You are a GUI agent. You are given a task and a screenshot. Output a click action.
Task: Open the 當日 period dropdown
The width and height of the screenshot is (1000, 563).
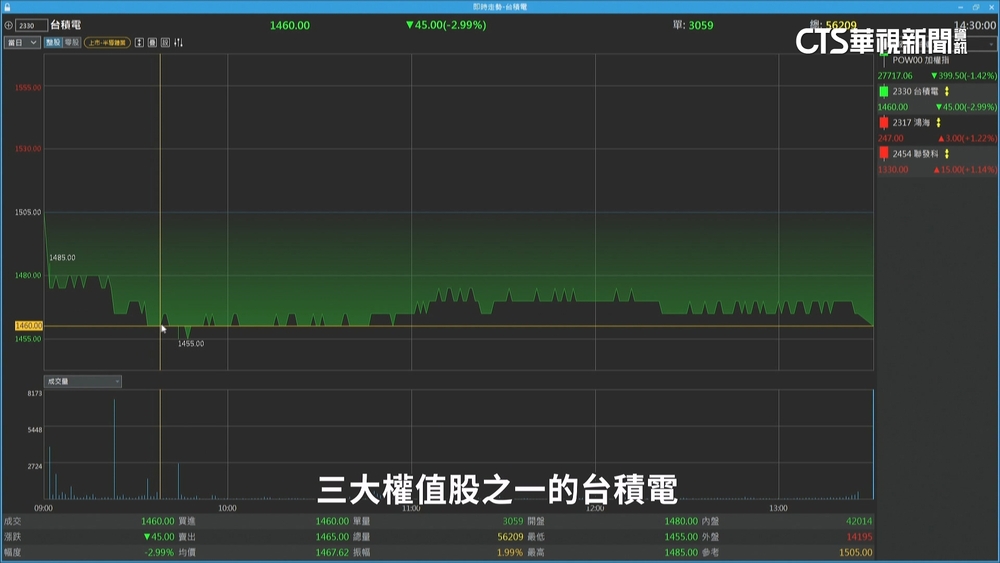coord(22,43)
